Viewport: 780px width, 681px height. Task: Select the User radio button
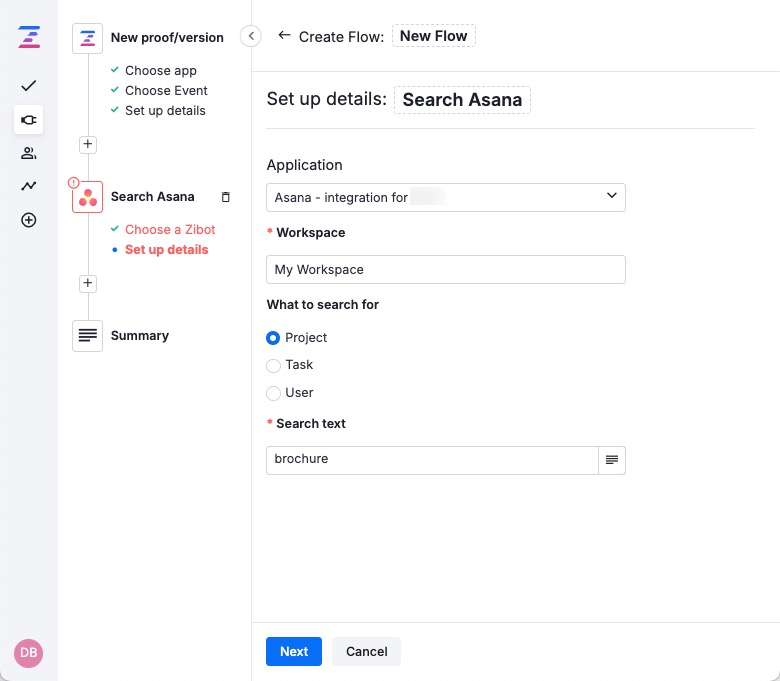click(274, 393)
